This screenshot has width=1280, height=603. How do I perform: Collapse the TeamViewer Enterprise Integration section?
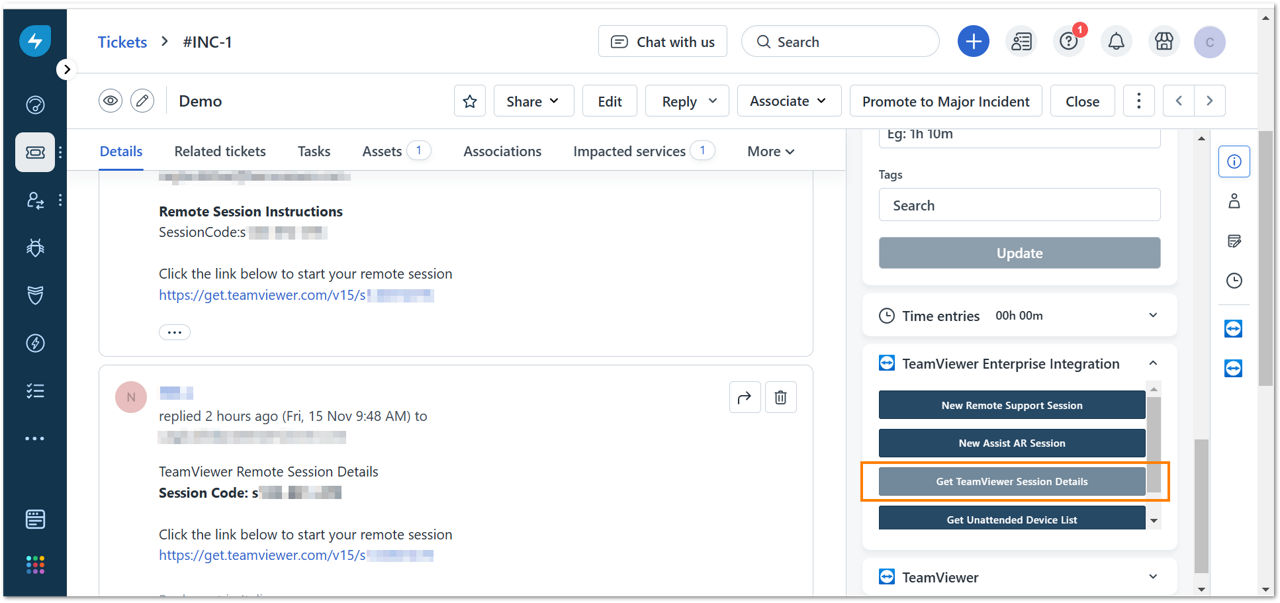[1153, 364]
